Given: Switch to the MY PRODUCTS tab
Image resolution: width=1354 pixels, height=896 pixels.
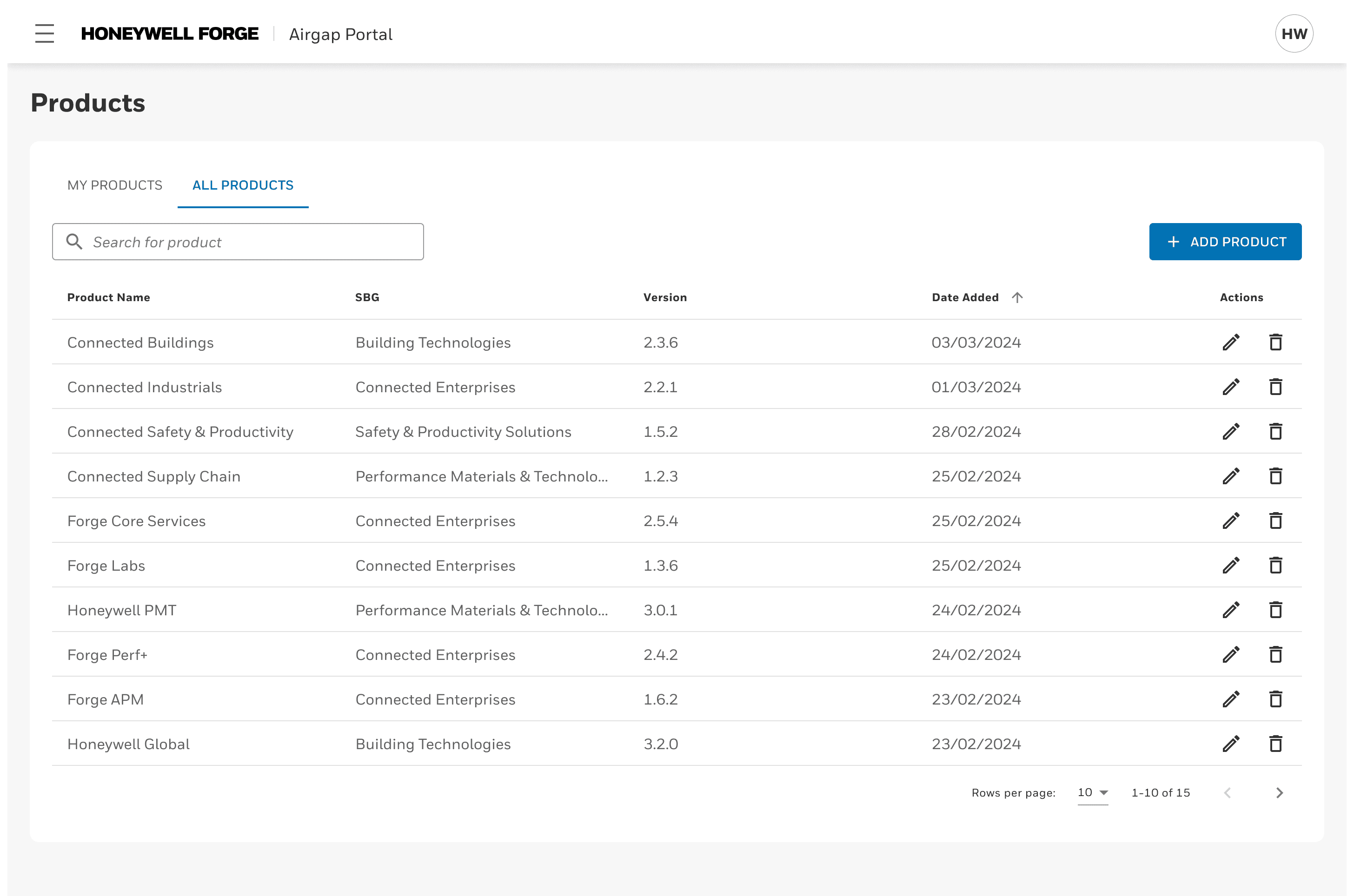Looking at the screenshot, I should [114, 185].
